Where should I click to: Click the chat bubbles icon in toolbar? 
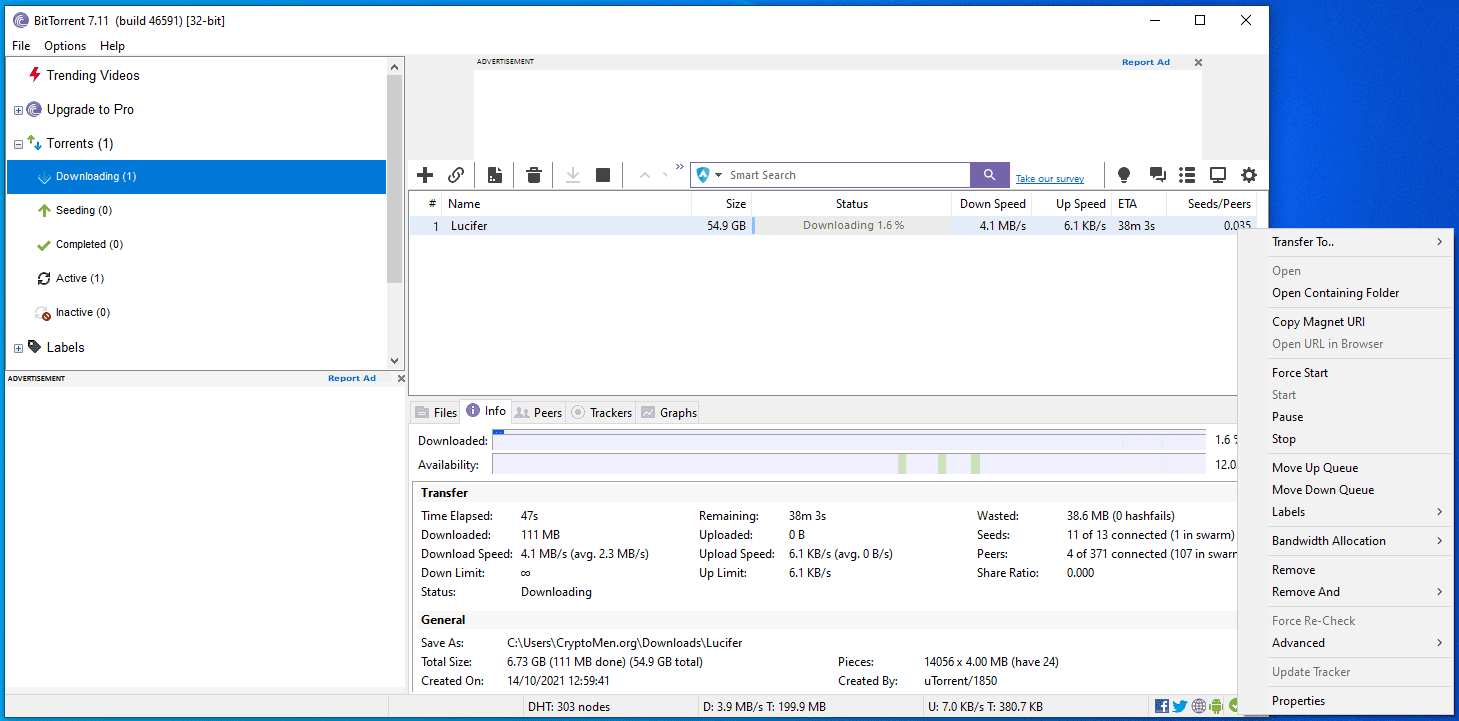pos(1157,175)
